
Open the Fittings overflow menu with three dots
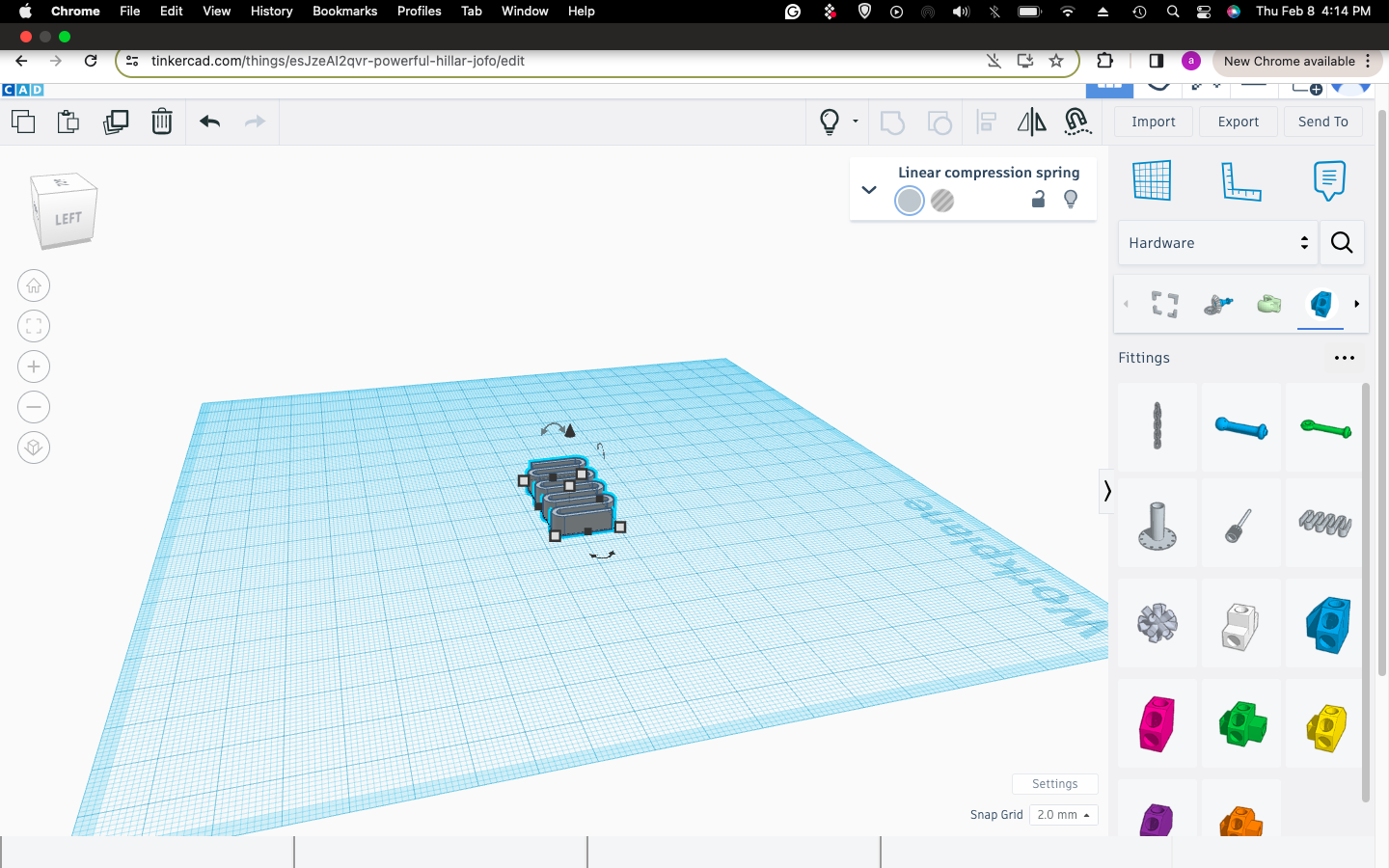(x=1344, y=358)
